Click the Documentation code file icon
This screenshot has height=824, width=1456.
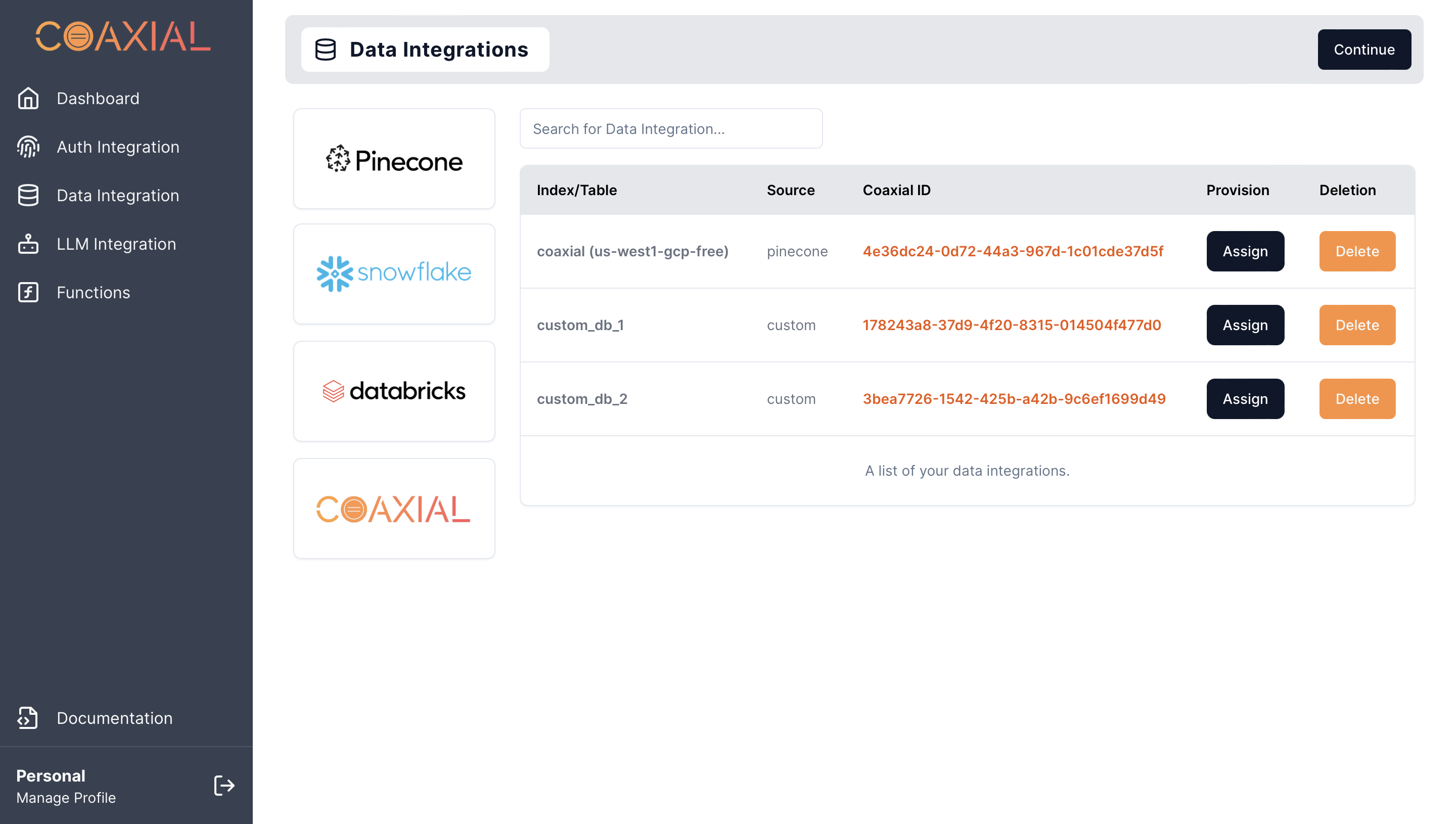28,718
